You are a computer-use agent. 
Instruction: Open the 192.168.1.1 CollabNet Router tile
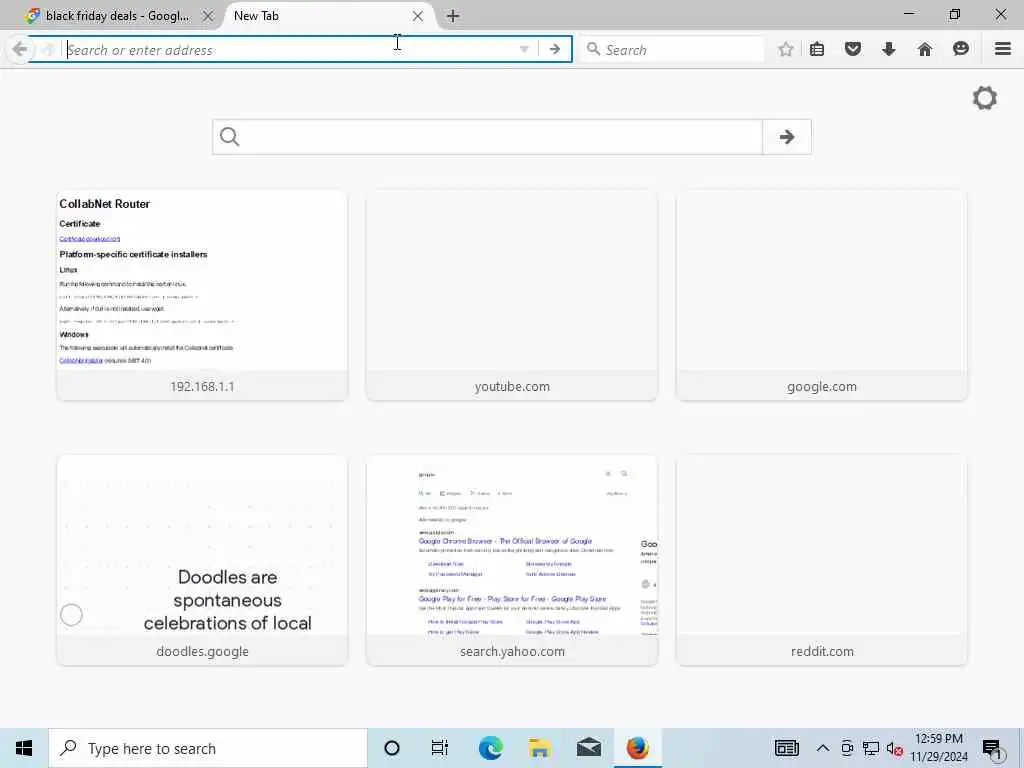(202, 295)
